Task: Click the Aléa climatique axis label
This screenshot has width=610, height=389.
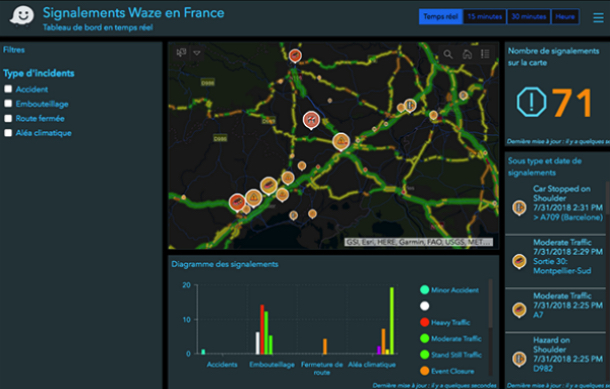Action: [372, 364]
